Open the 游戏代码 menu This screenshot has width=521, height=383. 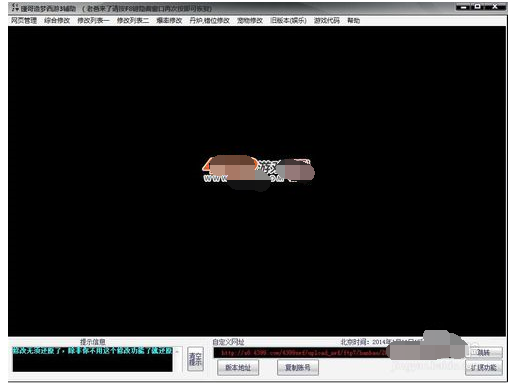(327, 21)
